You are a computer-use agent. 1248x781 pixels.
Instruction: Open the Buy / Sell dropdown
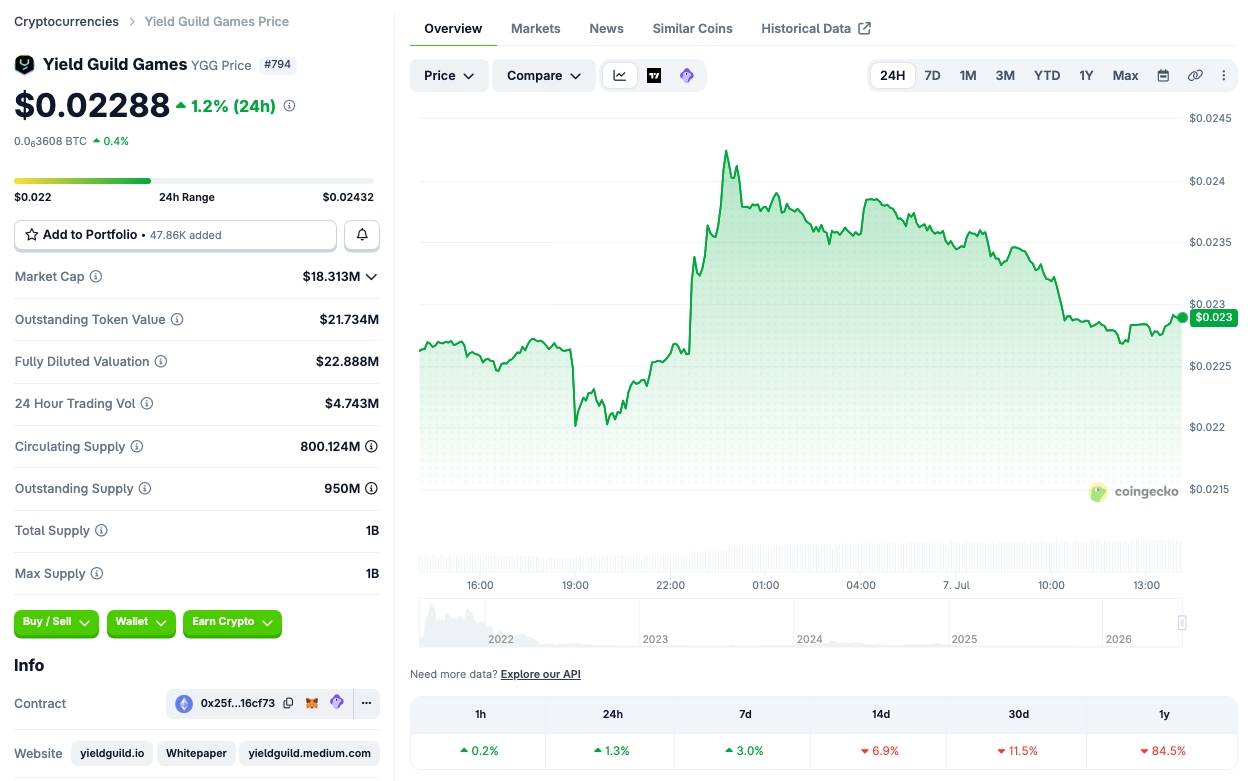(56, 622)
